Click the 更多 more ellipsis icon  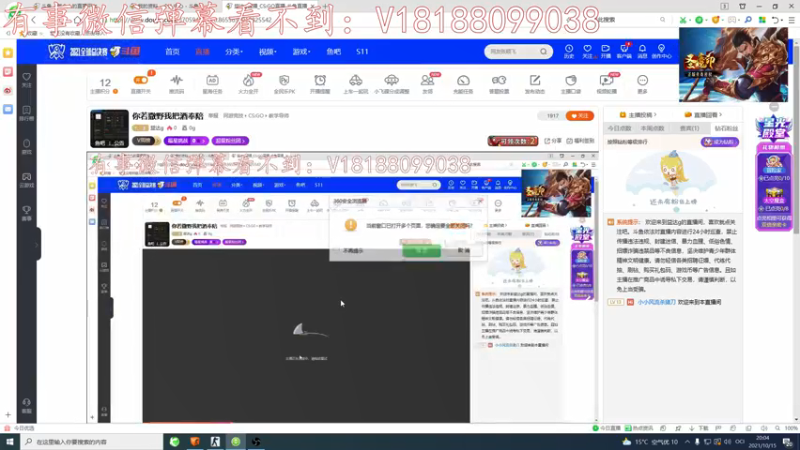point(642,81)
